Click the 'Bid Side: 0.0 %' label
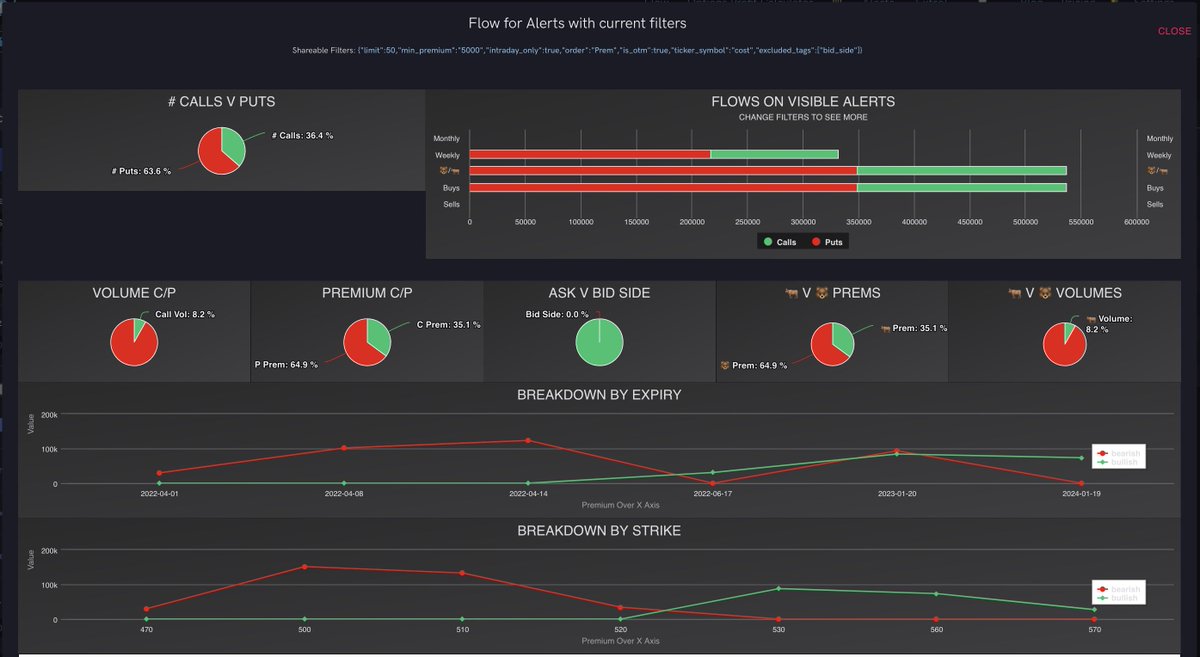The width and height of the screenshot is (1200, 657). click(x=557, y=314)
